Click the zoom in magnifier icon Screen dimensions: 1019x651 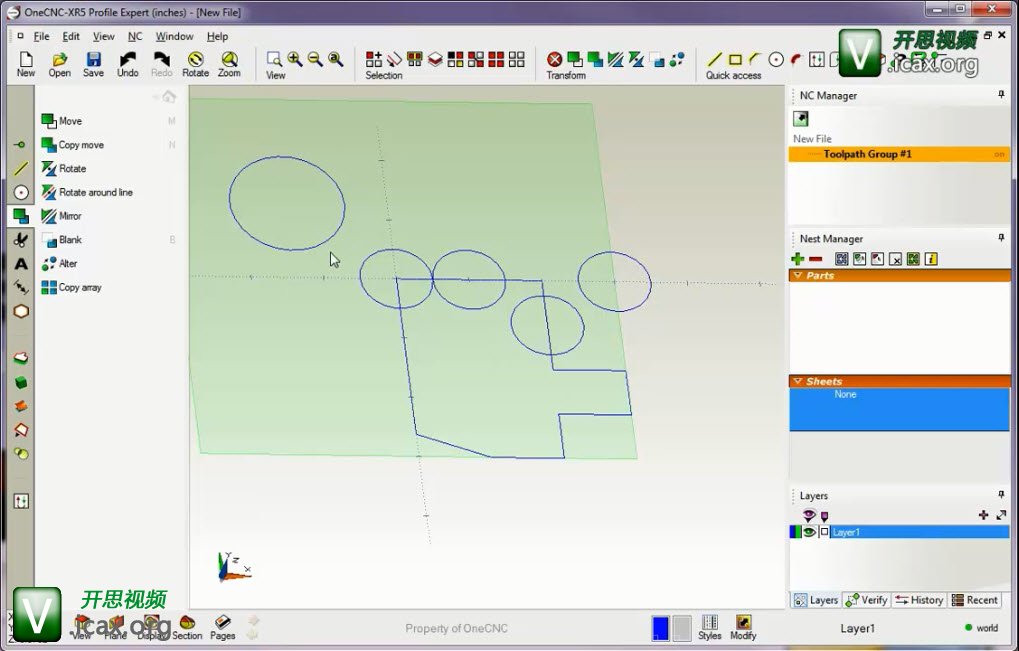[x=295, y=60]
